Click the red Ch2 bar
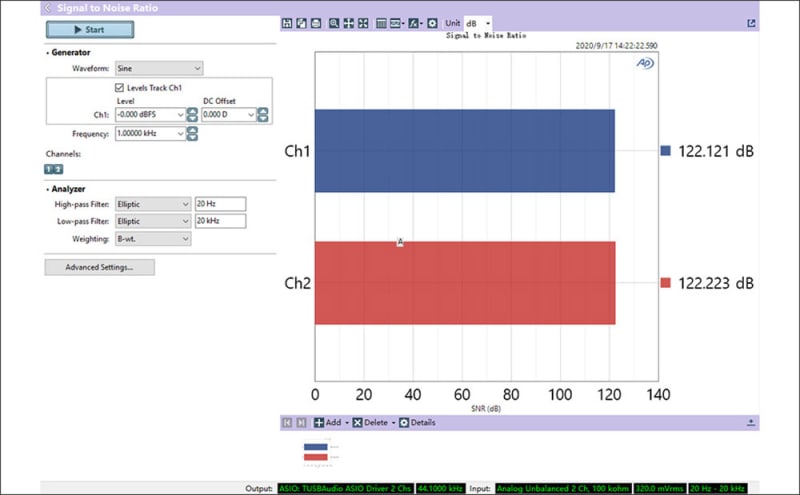Viewport: 800px width, 495px height. tap(465, 283)
